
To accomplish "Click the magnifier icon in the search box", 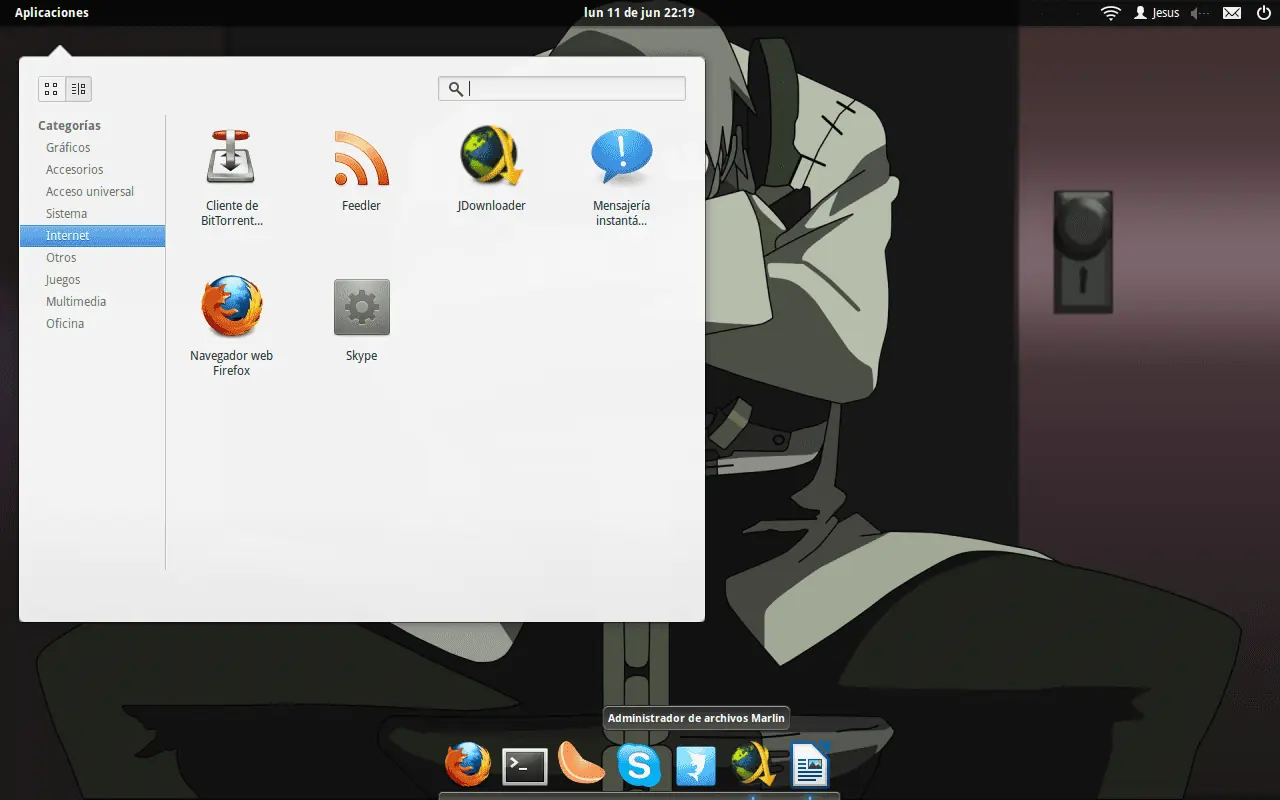I will pyautogui.click(x=455, y=89).
